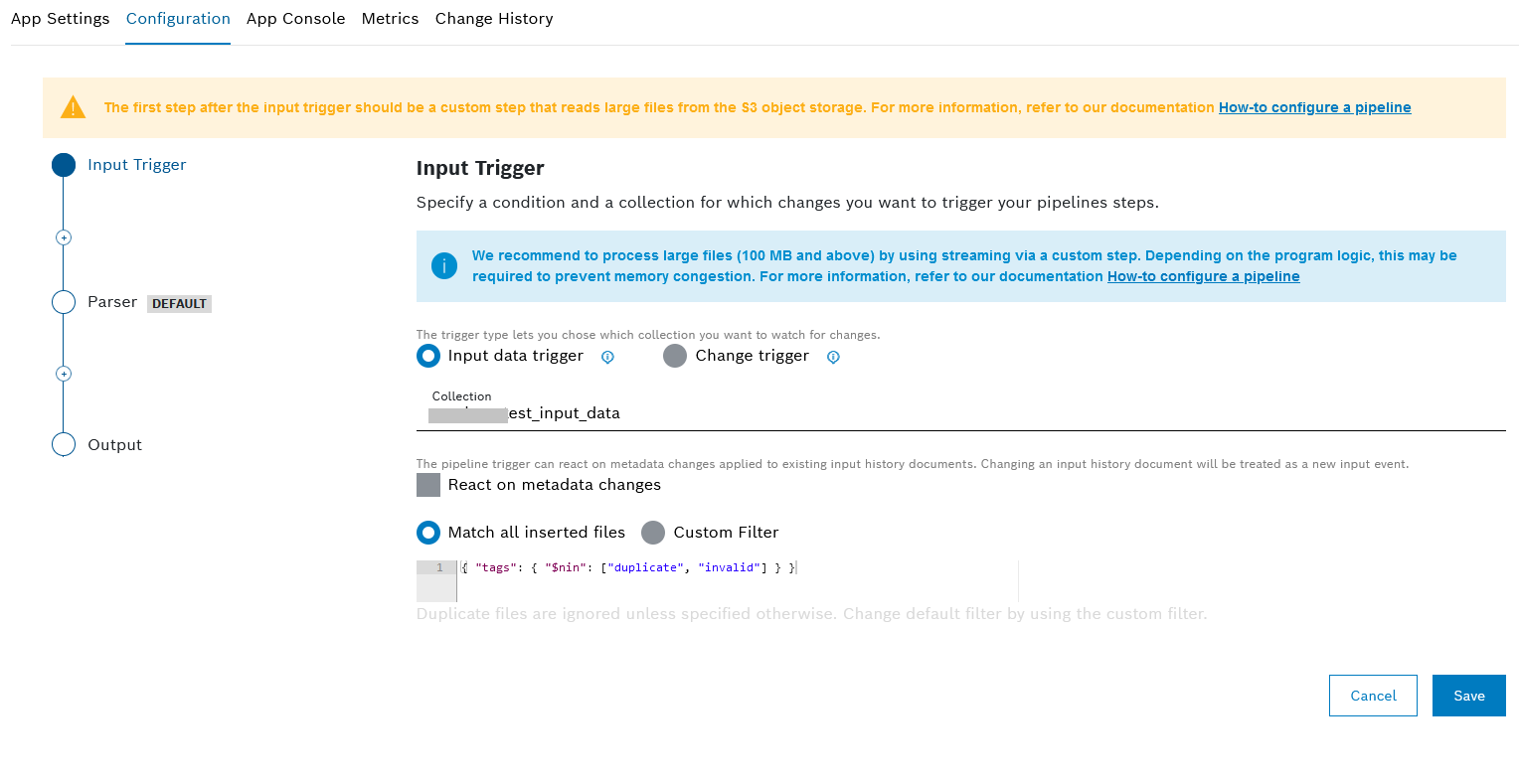The image size is (1519, 784).
Task: Click the blue info circle icon
Action: click(443, 266)
